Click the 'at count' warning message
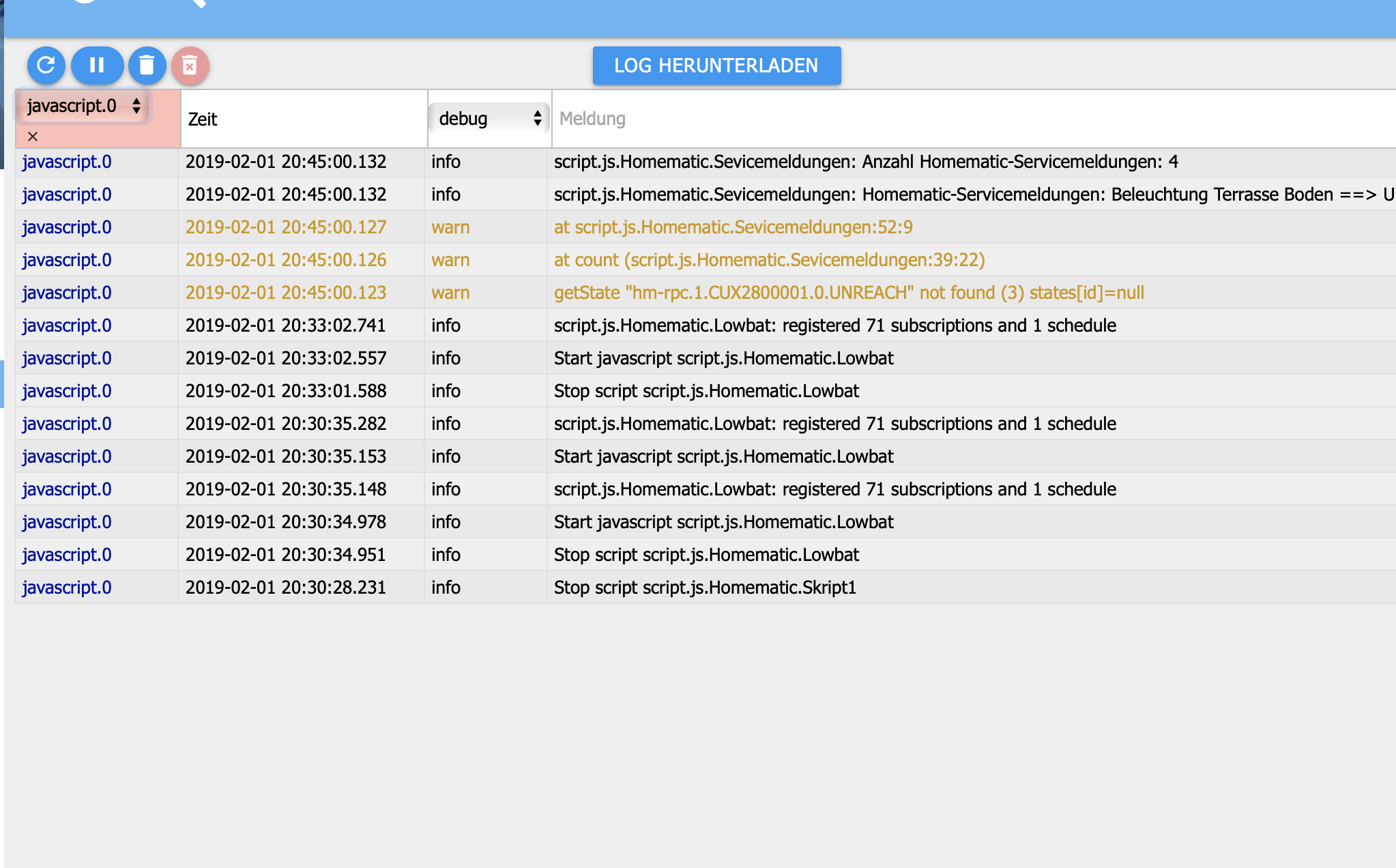Viewport: 1396px width, 868px height. (x=770, y=260)
